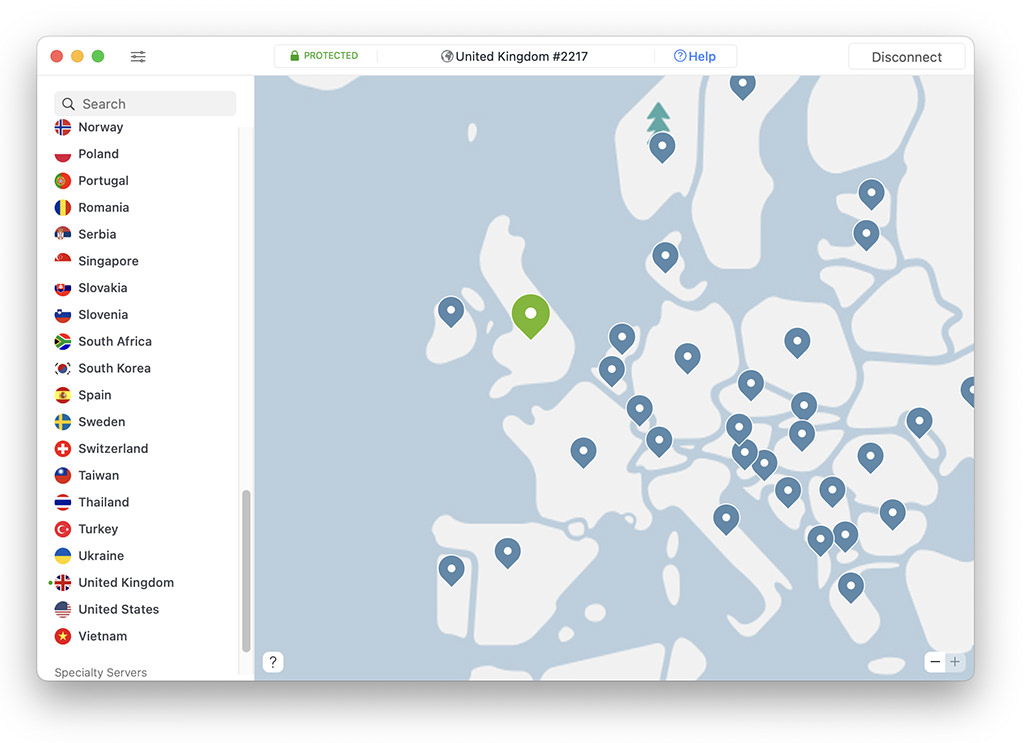Click the Christmas tree icon on map
Screen dimensions: 1024x743
coord(658,118)
